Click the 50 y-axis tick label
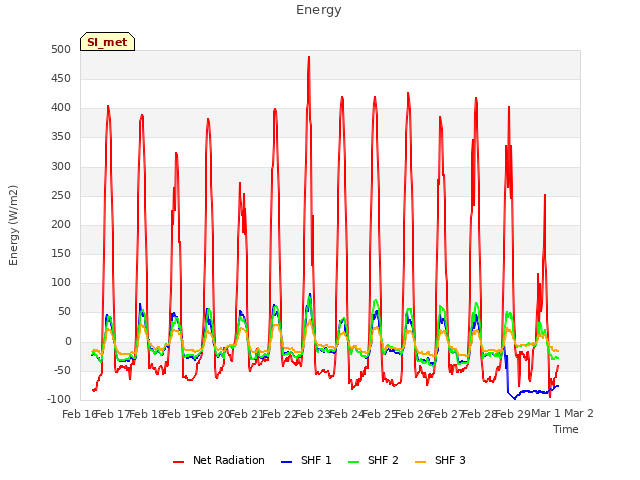640x480 pixels. pos(64,312)
